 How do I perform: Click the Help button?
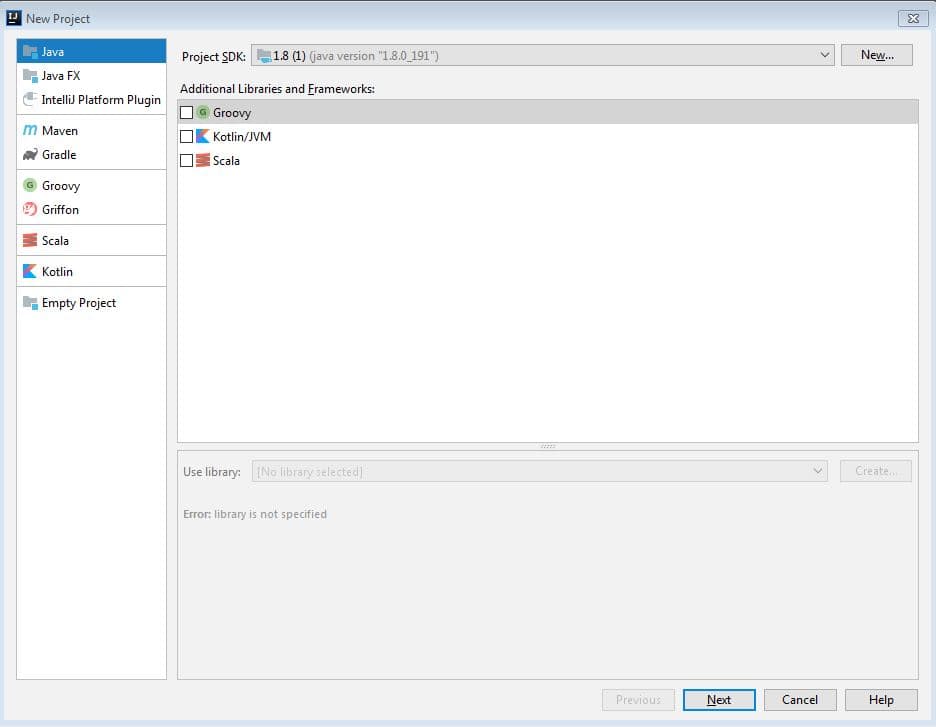(881, 700)
